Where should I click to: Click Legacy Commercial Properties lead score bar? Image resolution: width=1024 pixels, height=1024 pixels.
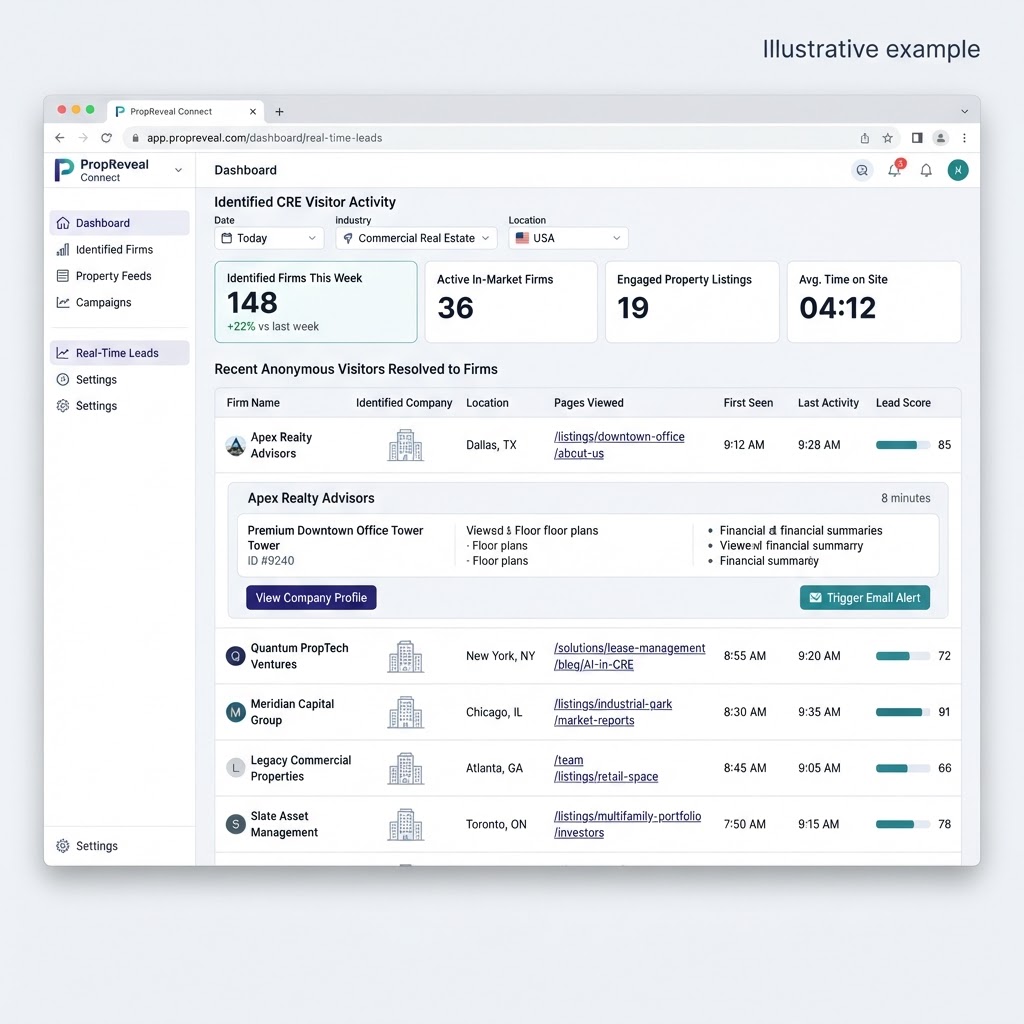(x=903, y=768)
